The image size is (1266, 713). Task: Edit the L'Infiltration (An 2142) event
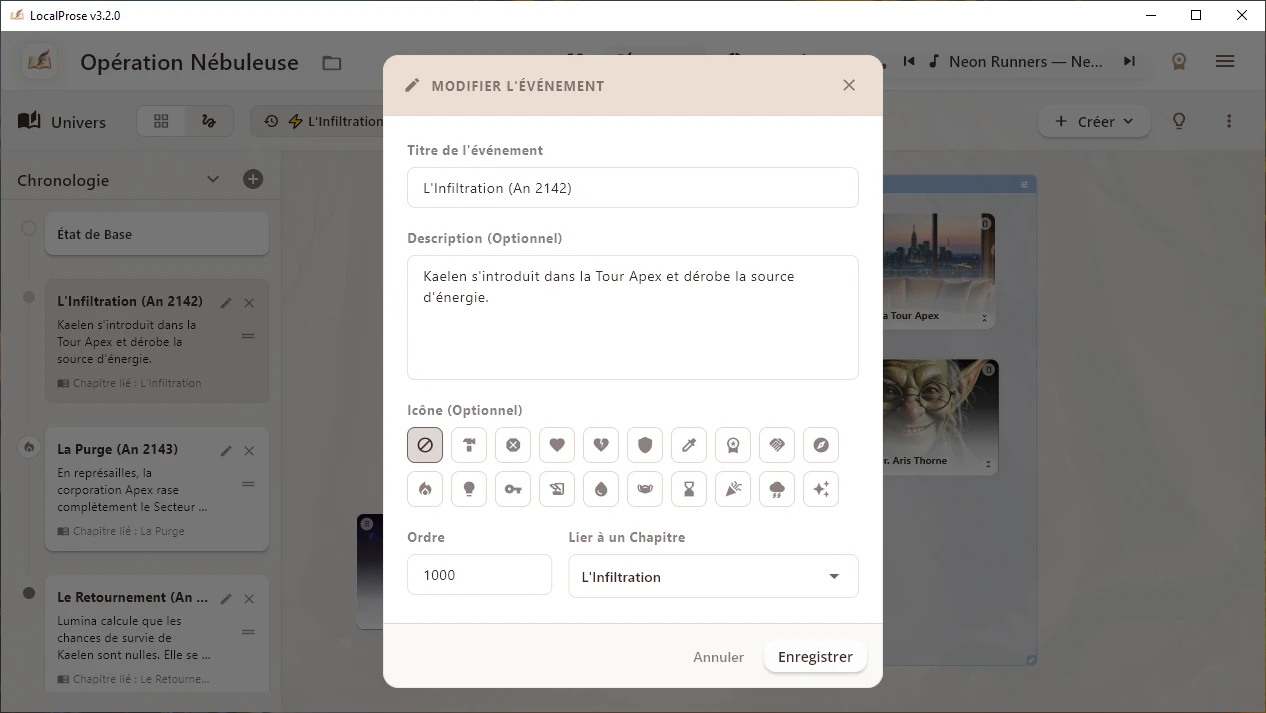(226, 303)
